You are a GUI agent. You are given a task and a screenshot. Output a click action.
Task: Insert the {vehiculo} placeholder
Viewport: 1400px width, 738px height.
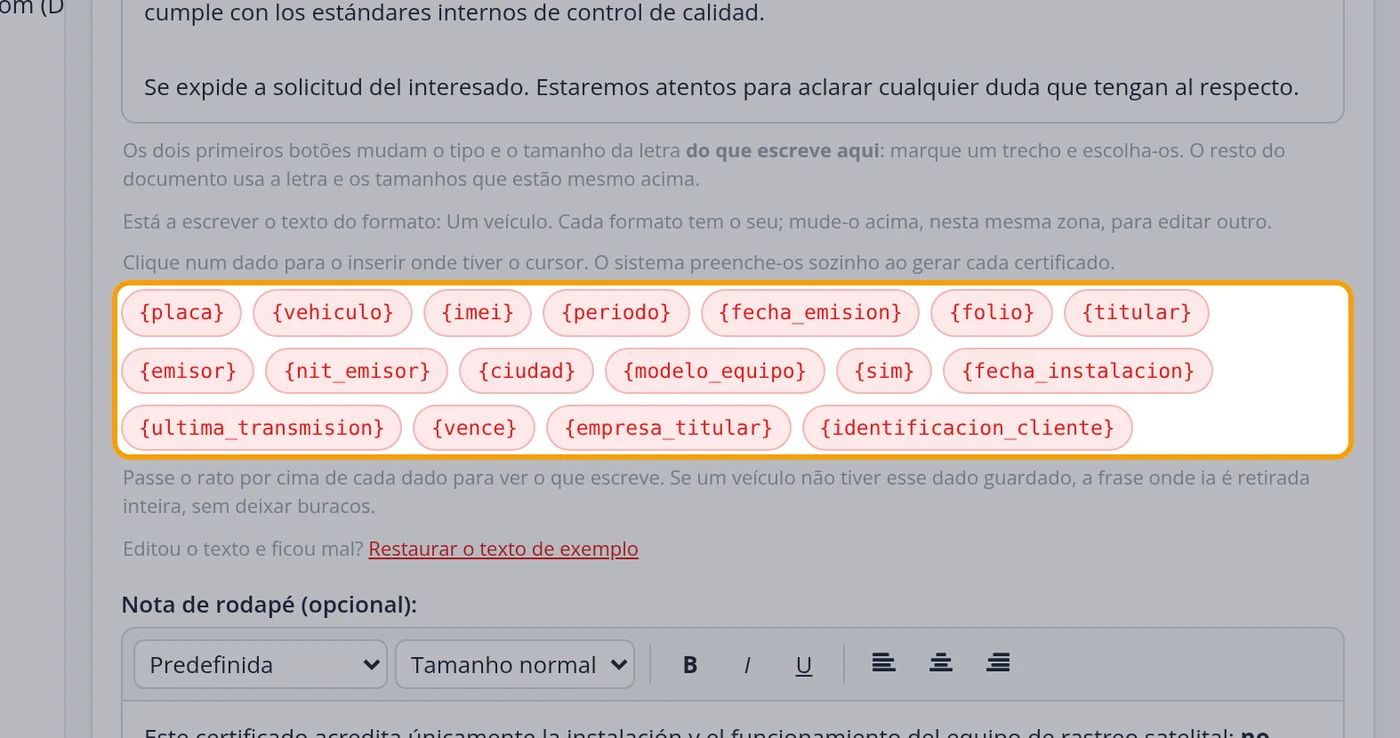tap(332, 313)
